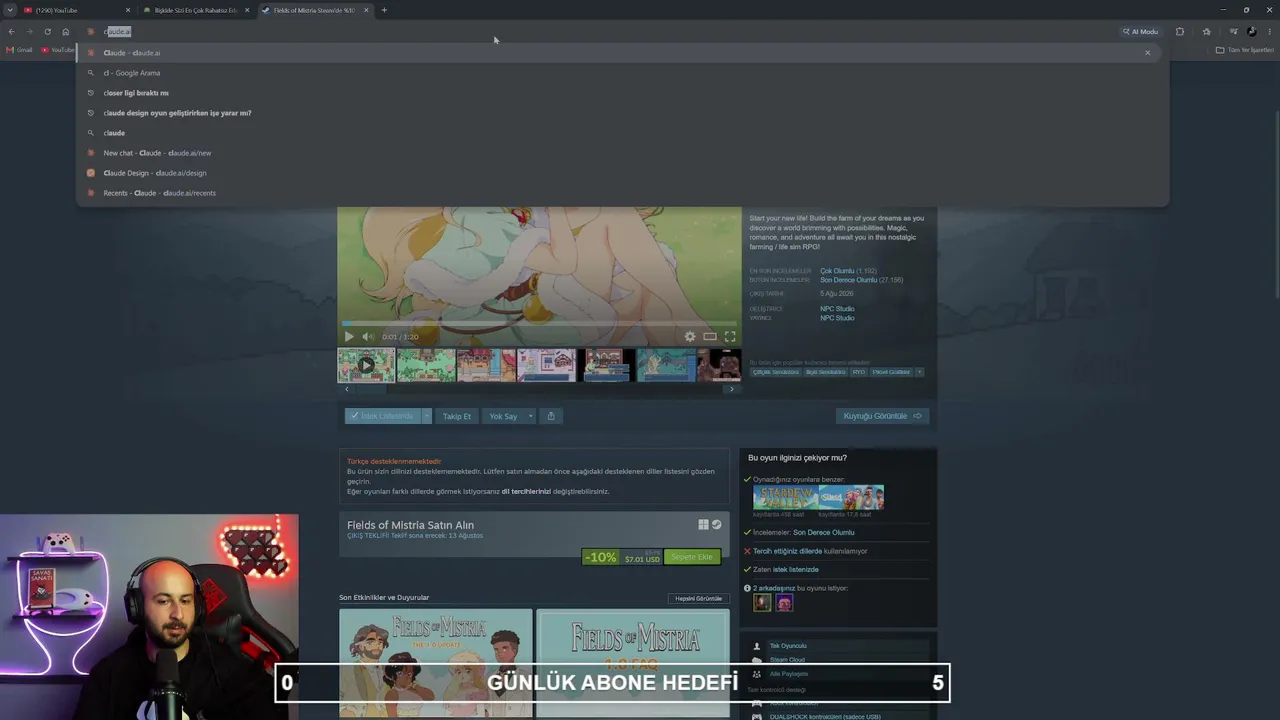Click the address bar text field
Viewport: 1280px width, 720px height.
click(600, 32)
